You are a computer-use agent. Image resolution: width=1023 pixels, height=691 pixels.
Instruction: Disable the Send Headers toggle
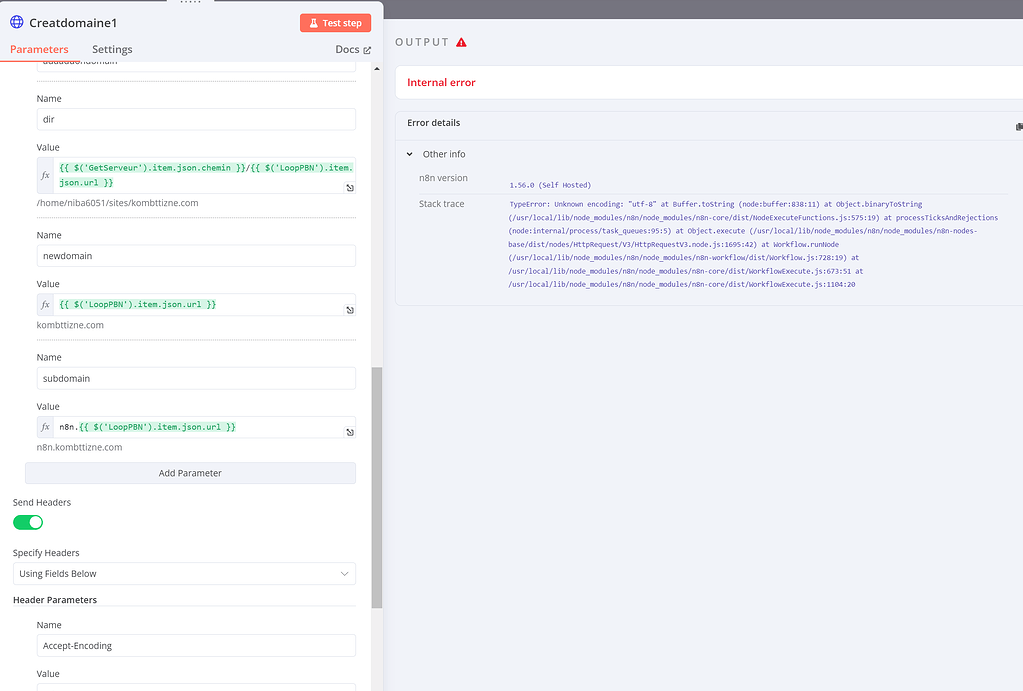pos(28,522)
